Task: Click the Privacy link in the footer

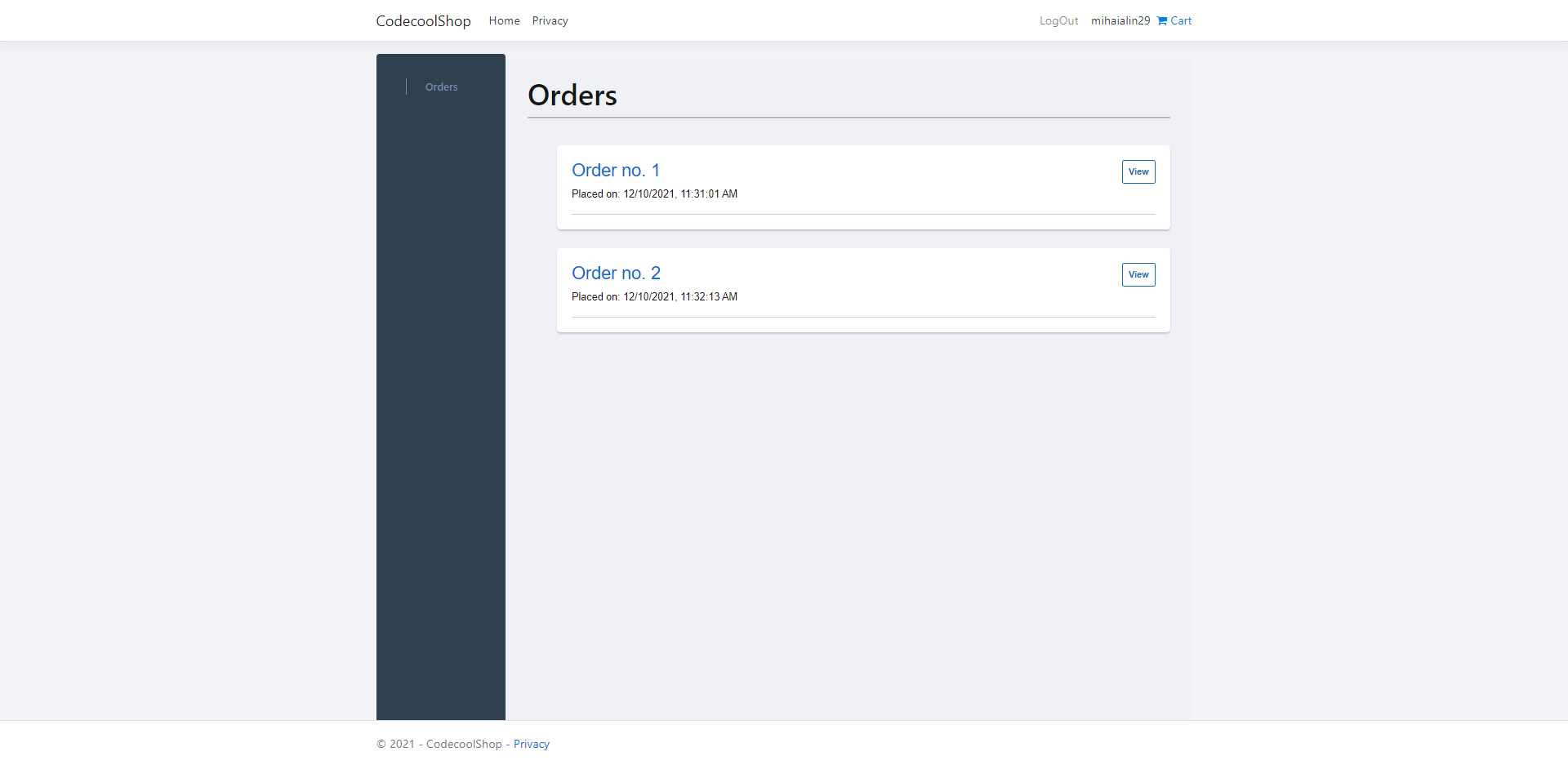Action: [x=531, y=744]
